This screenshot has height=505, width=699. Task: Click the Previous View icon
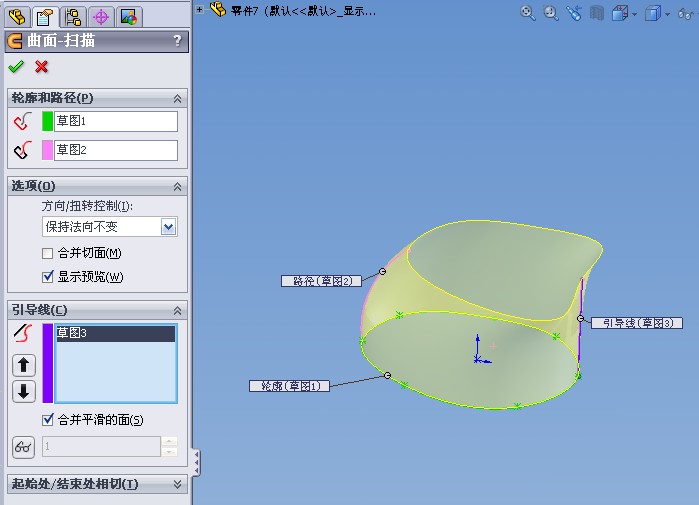click(574, 13)
